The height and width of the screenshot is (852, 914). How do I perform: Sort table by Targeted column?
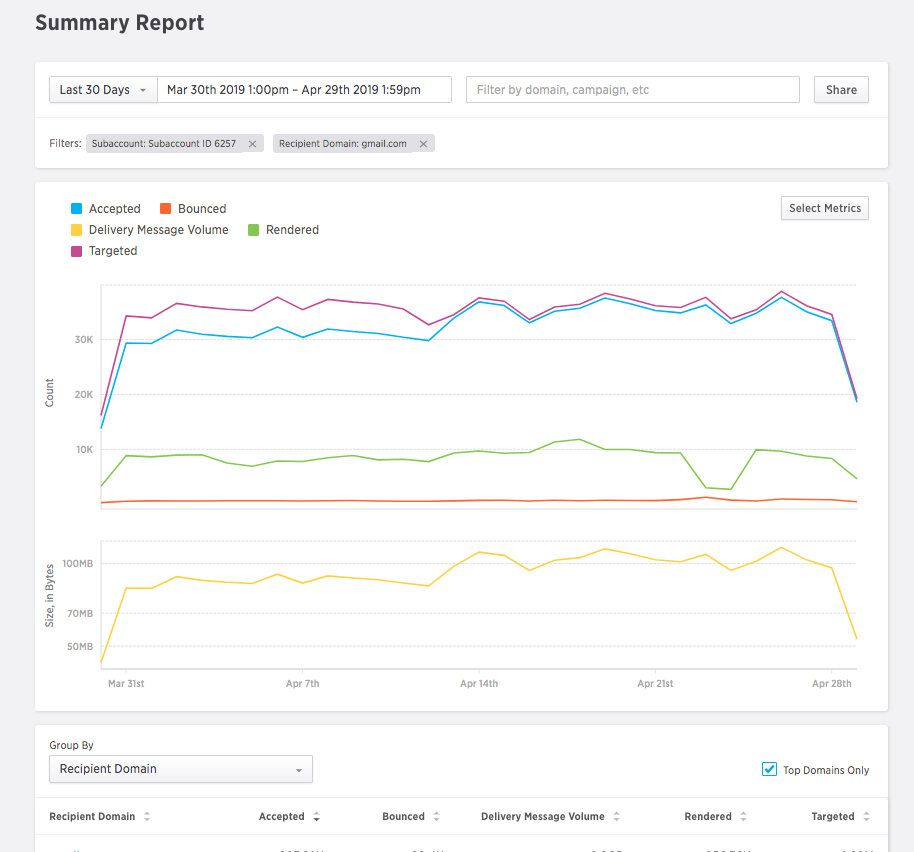click(x=866, y=817)
